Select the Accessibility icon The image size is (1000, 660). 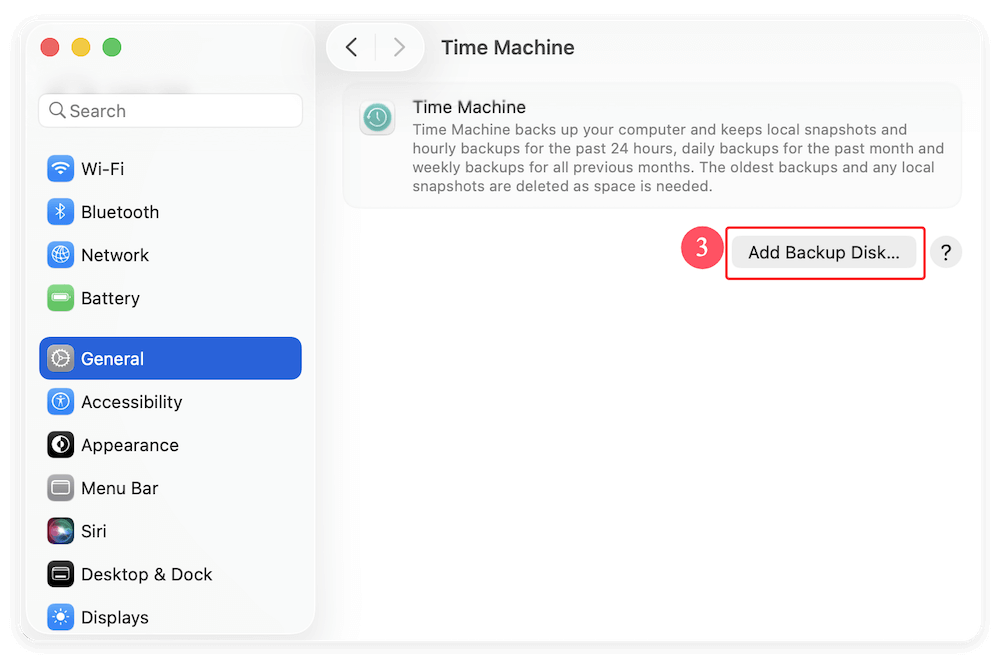[61, 402]
